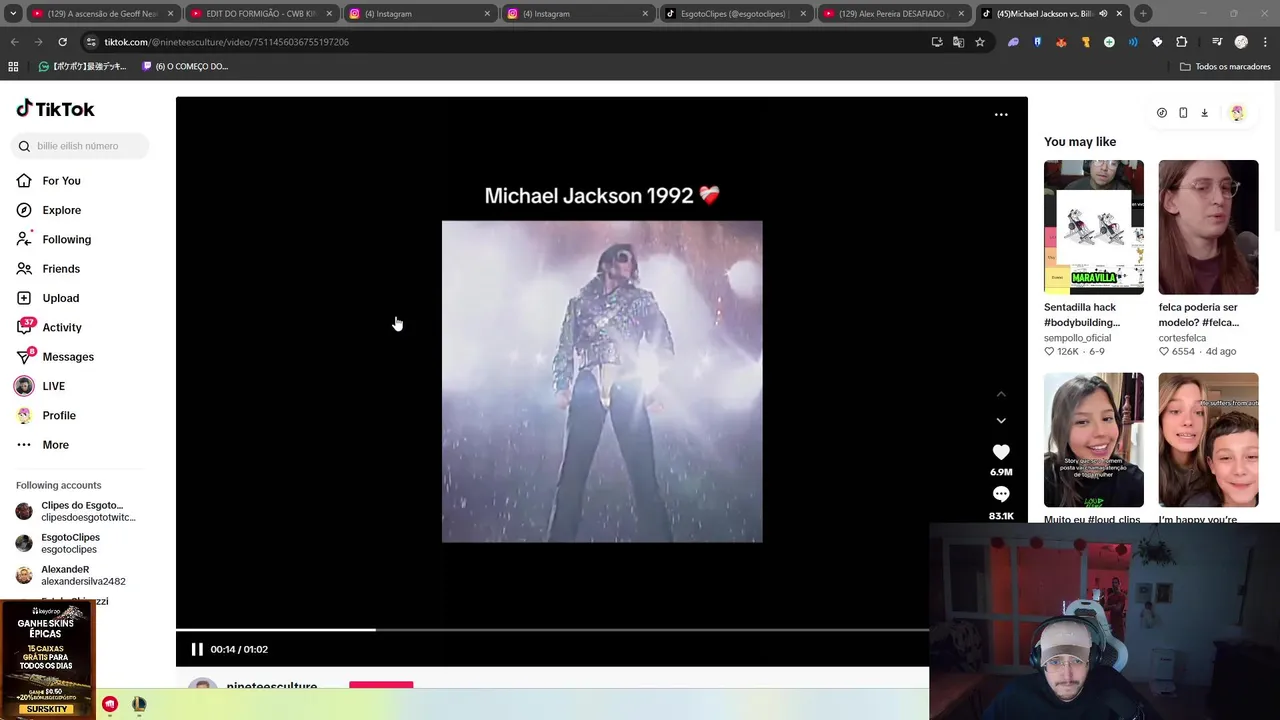Open Profile from the sidebar
1280x720 pixels.
pyautogui.click(x=59, y=415)
